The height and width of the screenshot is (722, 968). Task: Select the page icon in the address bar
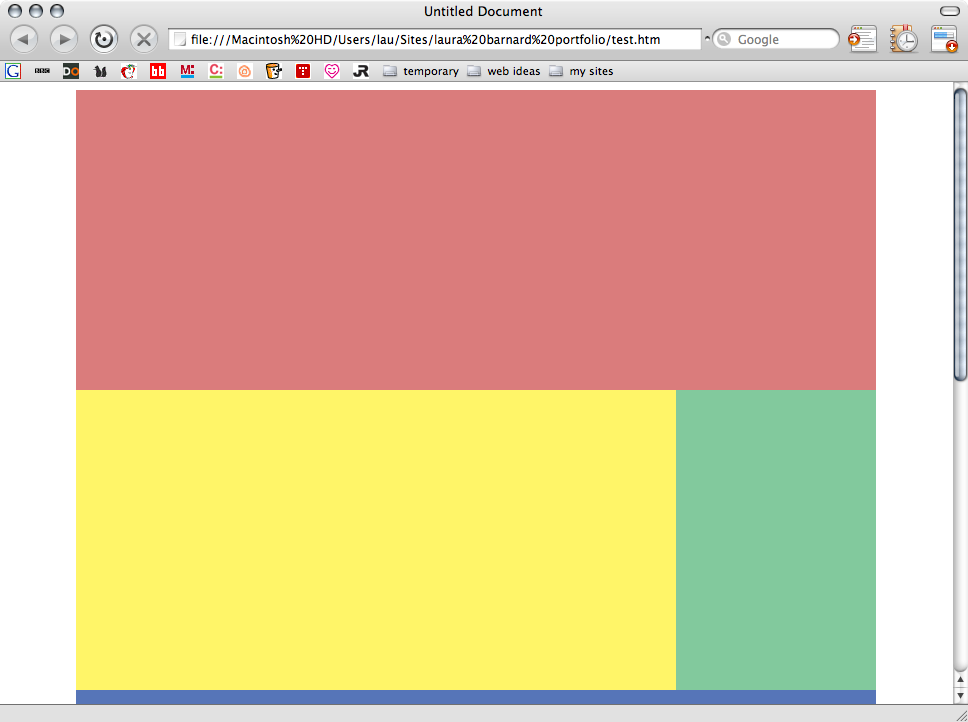point(180,39)
